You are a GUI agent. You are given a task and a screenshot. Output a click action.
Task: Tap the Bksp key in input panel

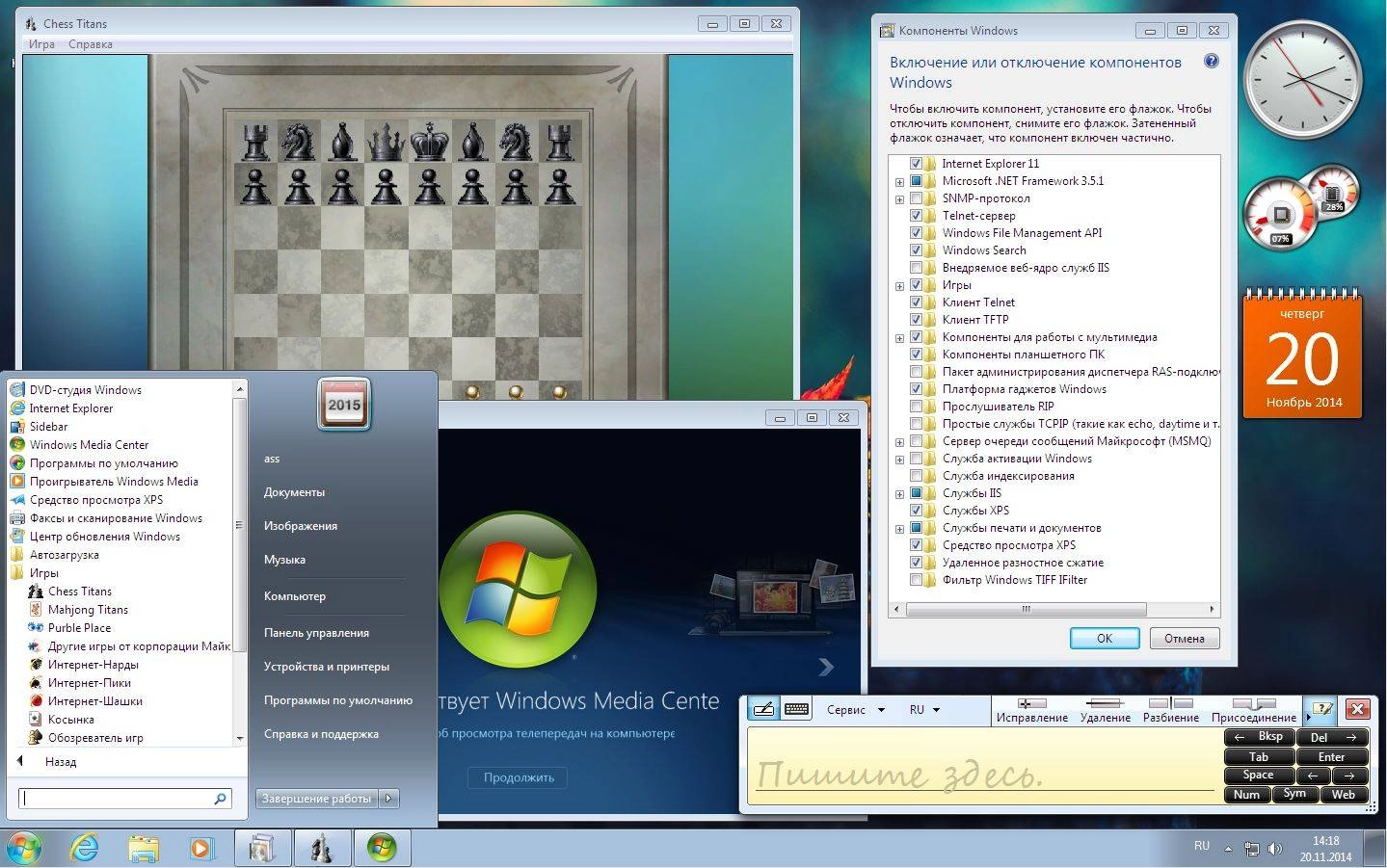click(x=1259, y=737)
